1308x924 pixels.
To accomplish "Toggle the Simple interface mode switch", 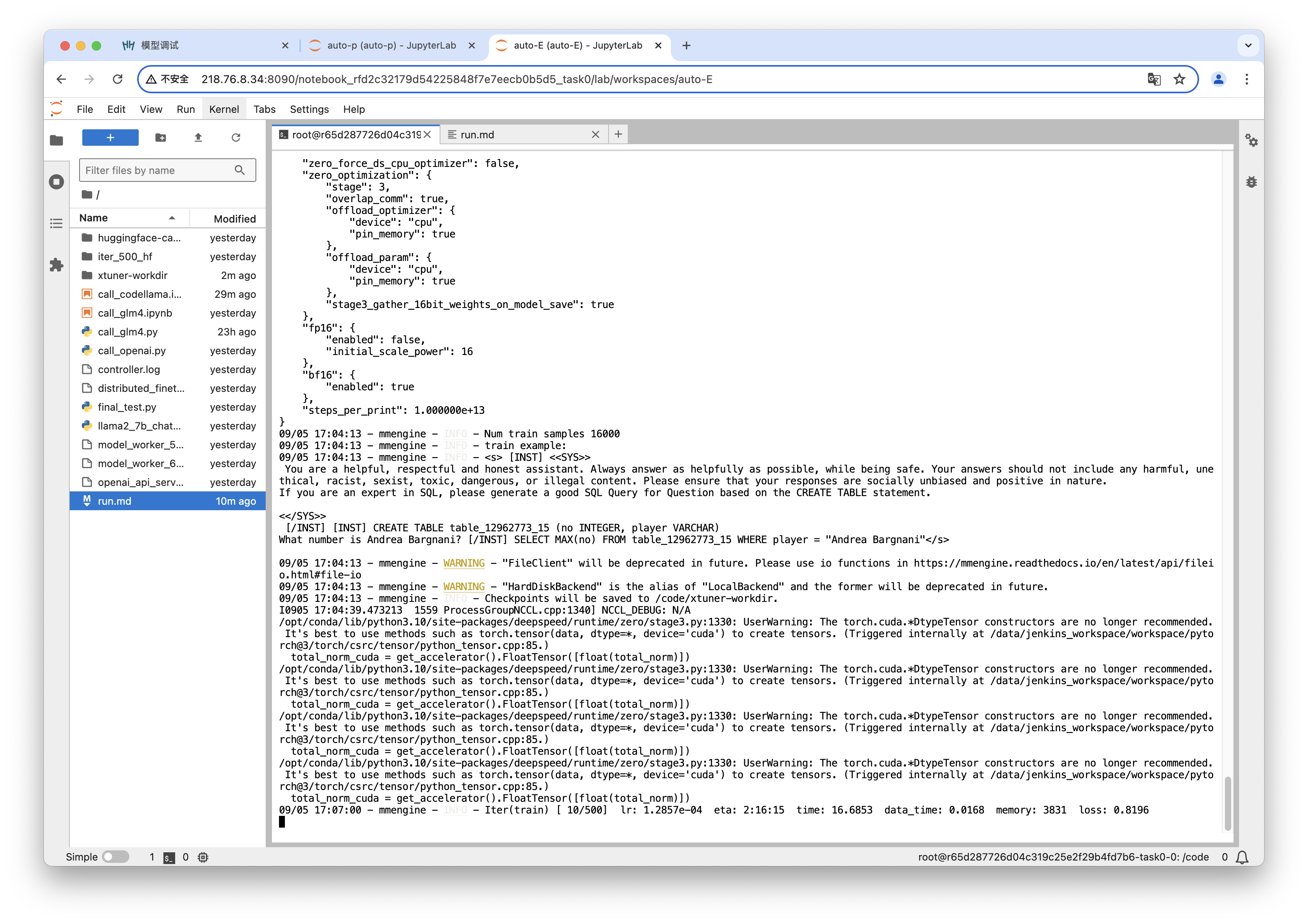I will [116, 857].
